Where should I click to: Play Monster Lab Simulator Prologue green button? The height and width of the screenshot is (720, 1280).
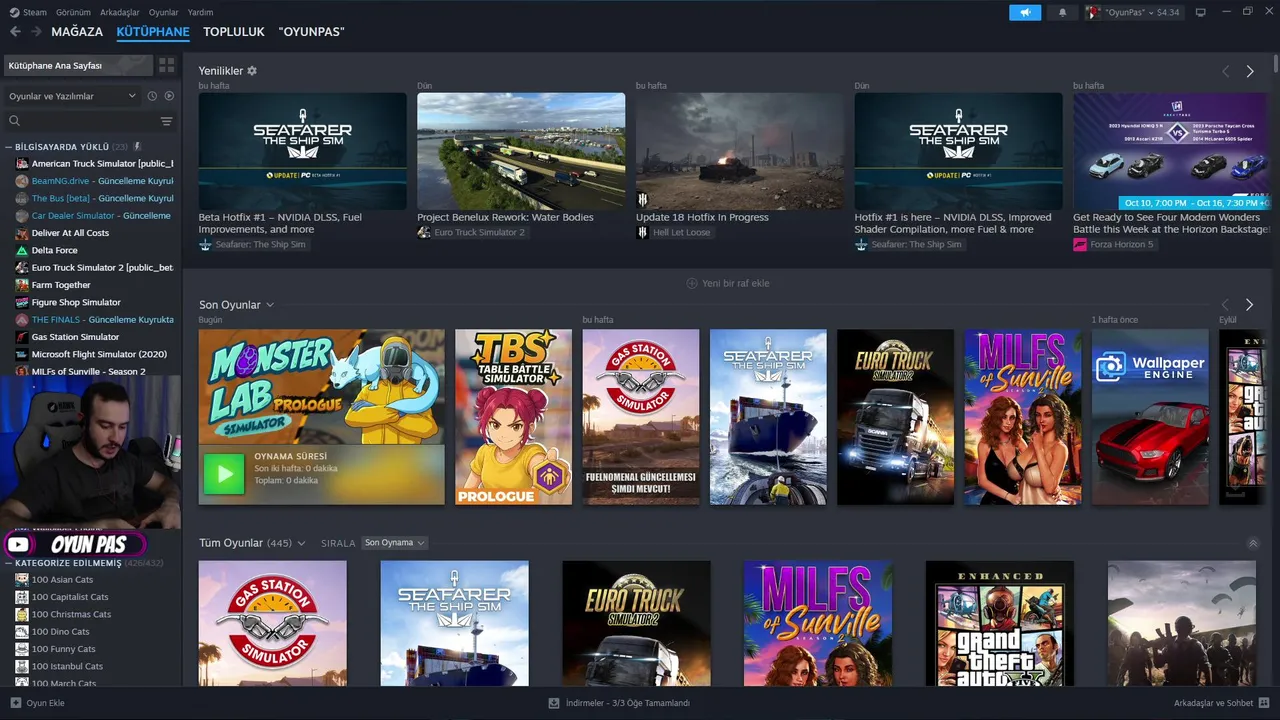tap(223, 474)
